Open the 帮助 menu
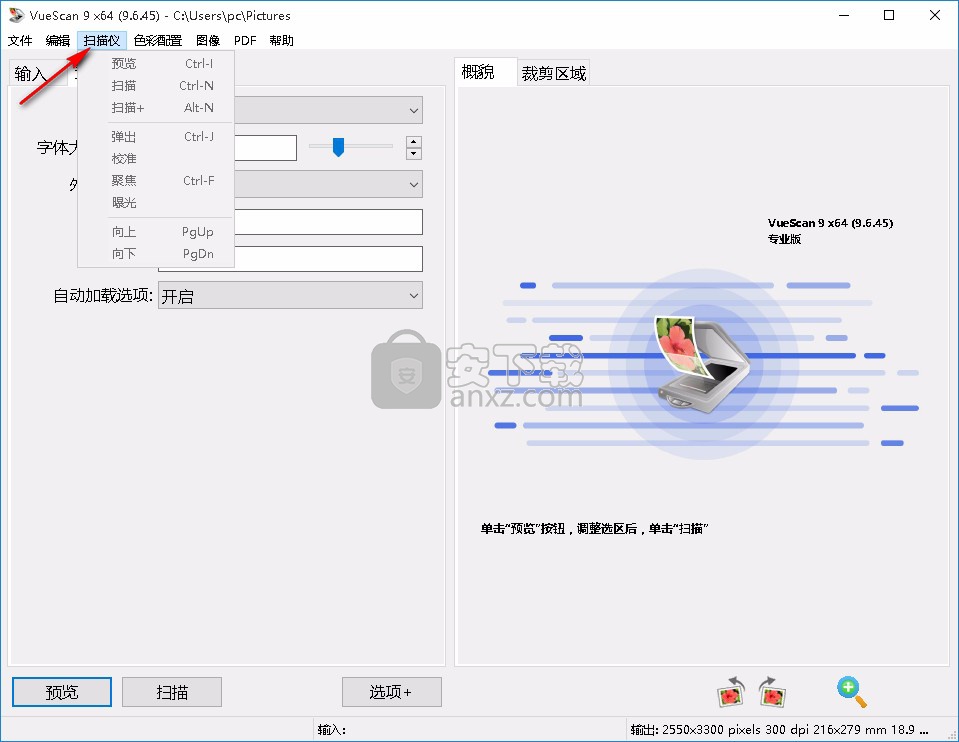This screenshot has height=742, width=959. [x=281, y=40]
